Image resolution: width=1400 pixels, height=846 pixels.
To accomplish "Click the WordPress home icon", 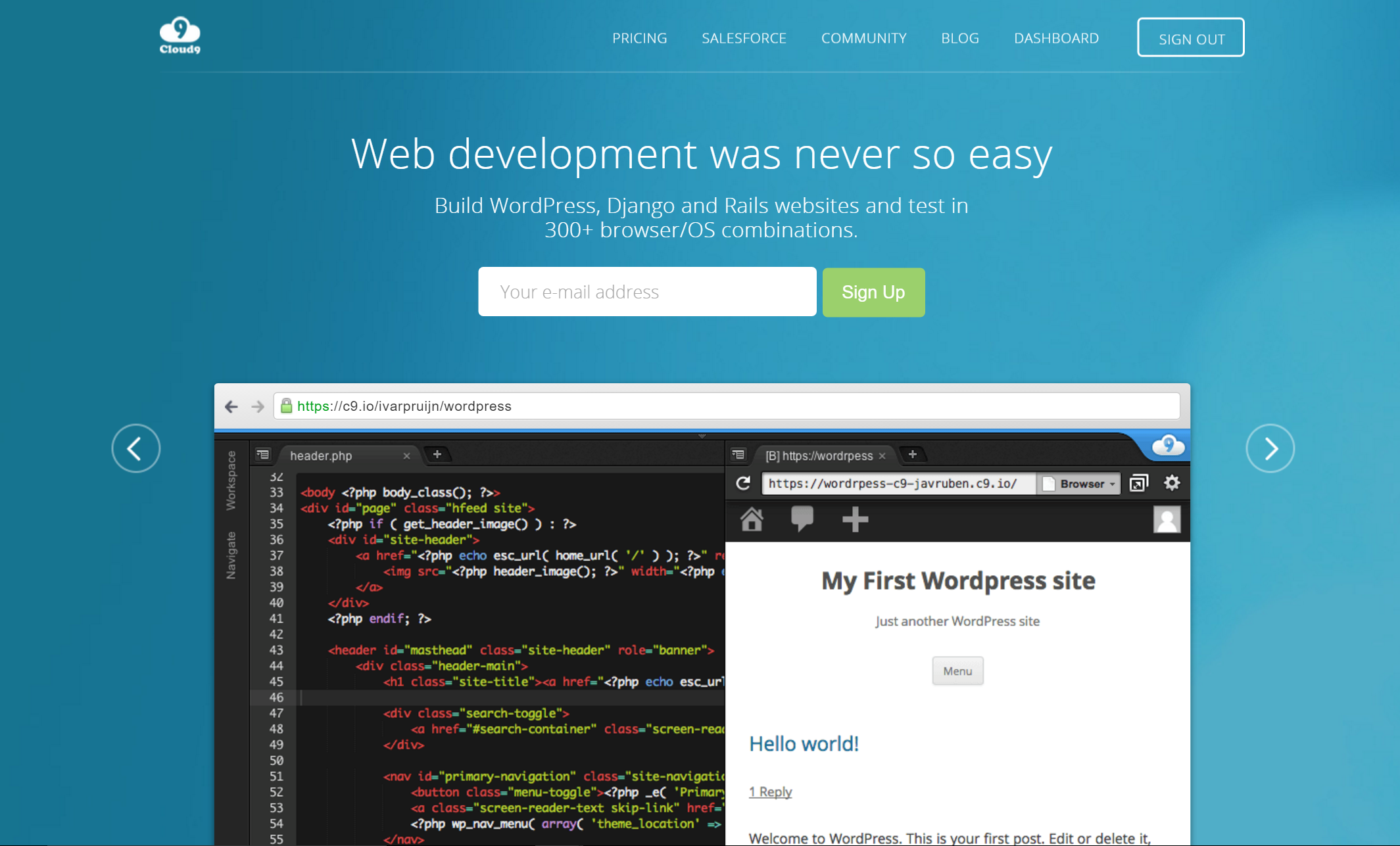I will click(752, 519).
